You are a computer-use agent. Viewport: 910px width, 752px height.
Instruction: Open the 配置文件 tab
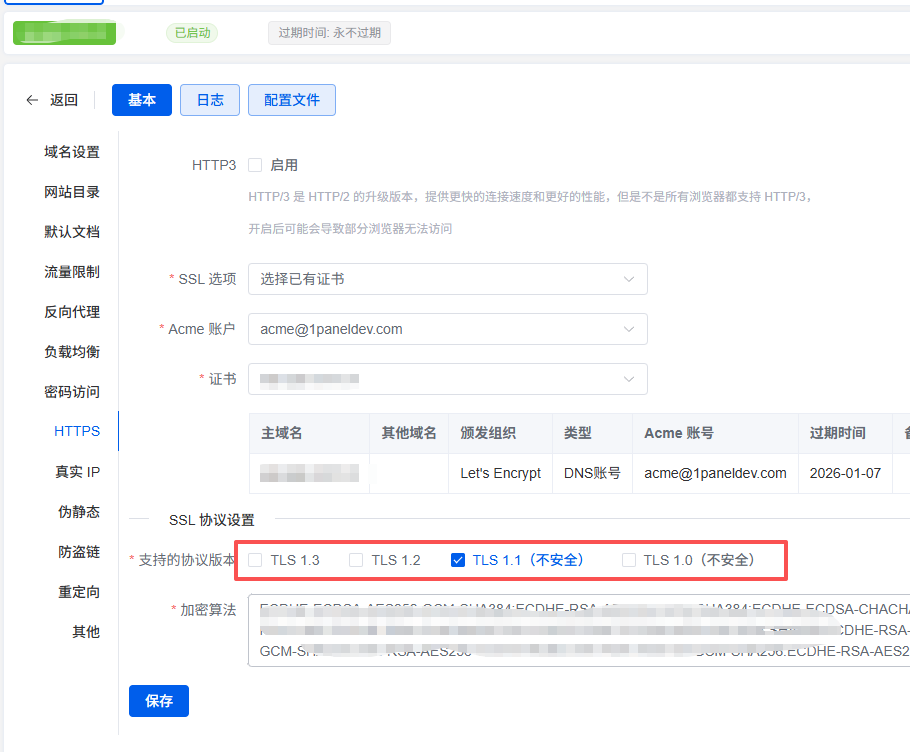[291, 100]
